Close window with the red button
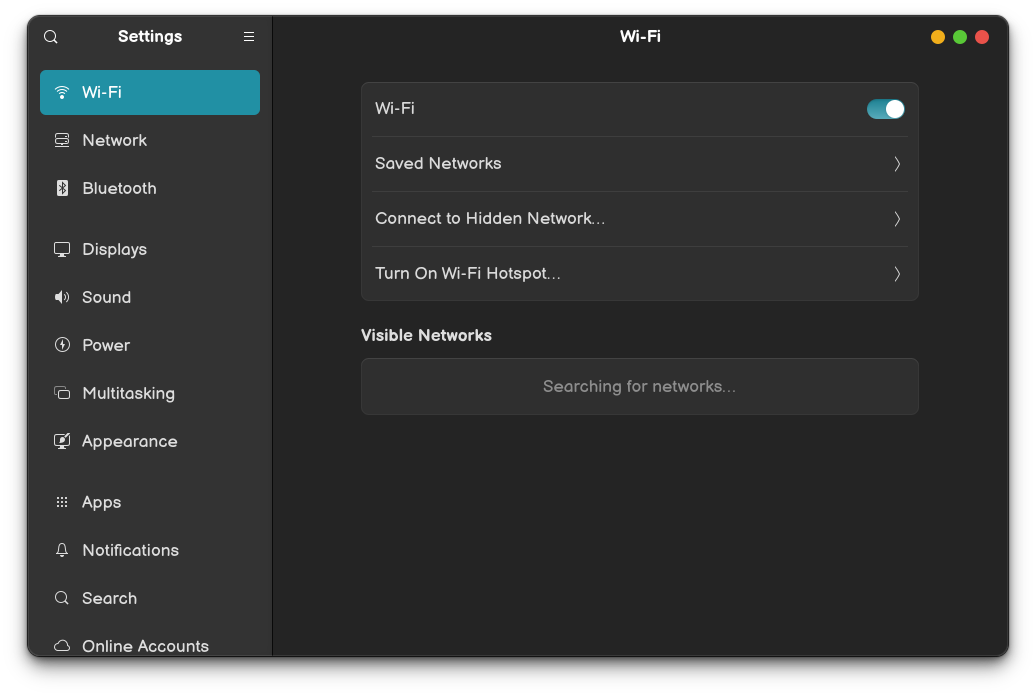1036x696 pixels. [982, 37]
